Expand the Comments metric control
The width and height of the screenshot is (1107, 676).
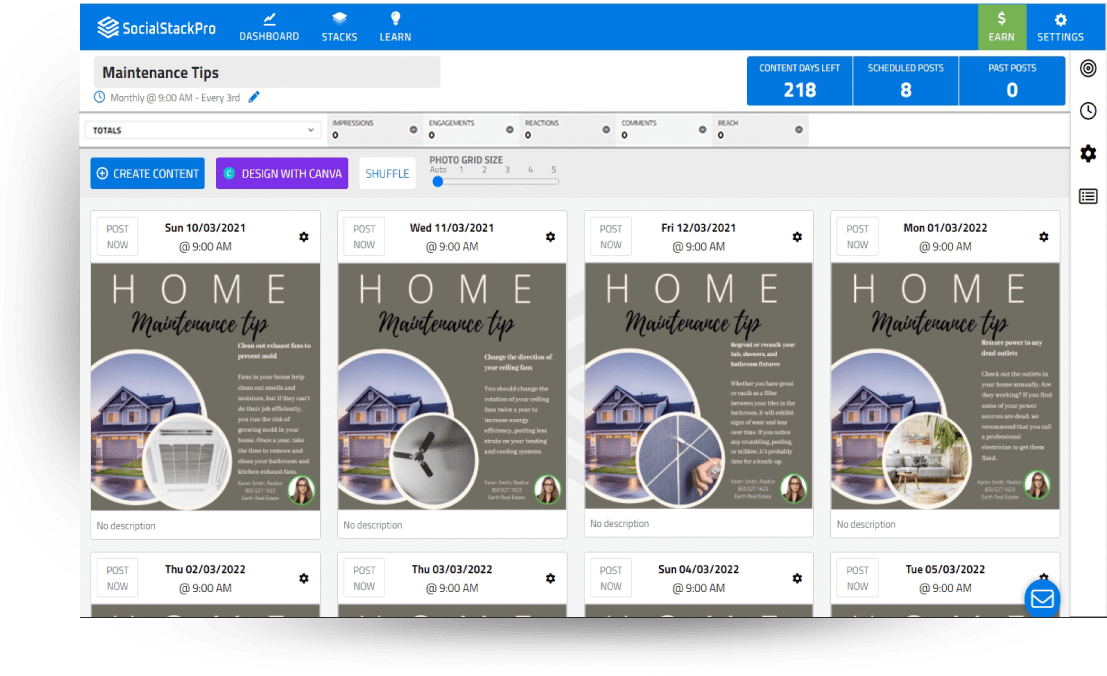coord(701,129)
